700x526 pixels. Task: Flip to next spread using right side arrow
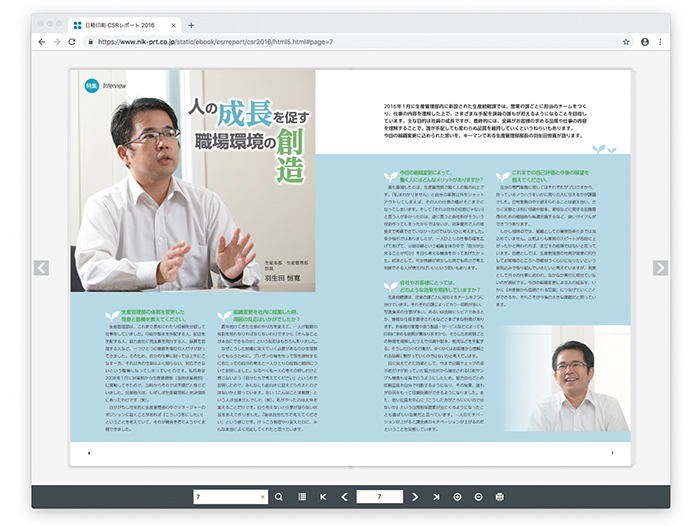pyautogui.click(x=660, y=268)
